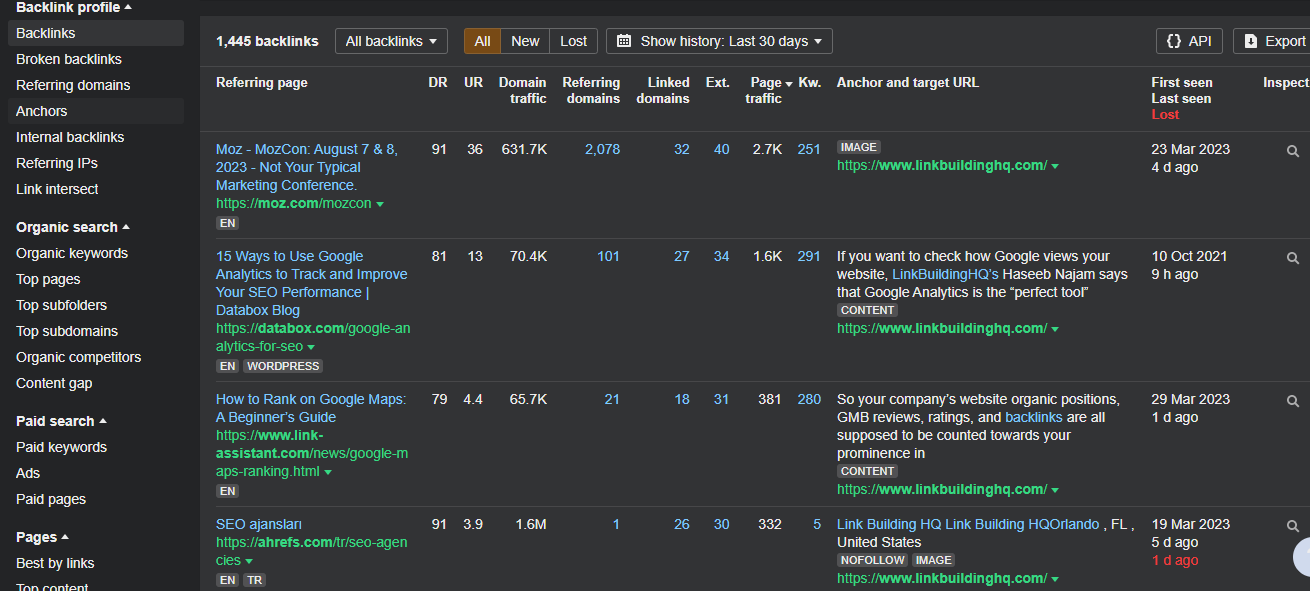This screenshot has width=1310, height=591.
Task: Click the inspect magnifier for the link-assistant.com row
Action: [1293, 401]
